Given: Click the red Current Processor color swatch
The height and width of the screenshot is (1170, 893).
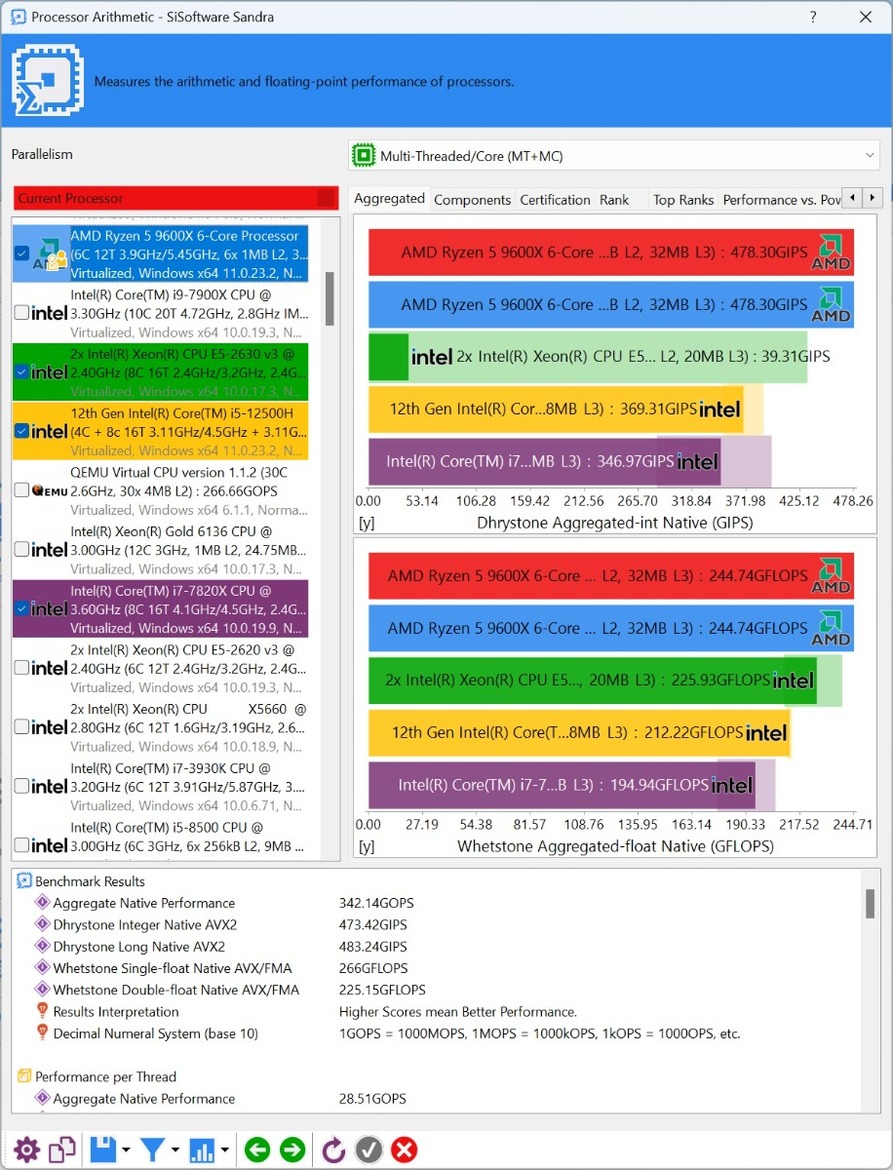Looking at the screenshot, I should tap(326, 198).
